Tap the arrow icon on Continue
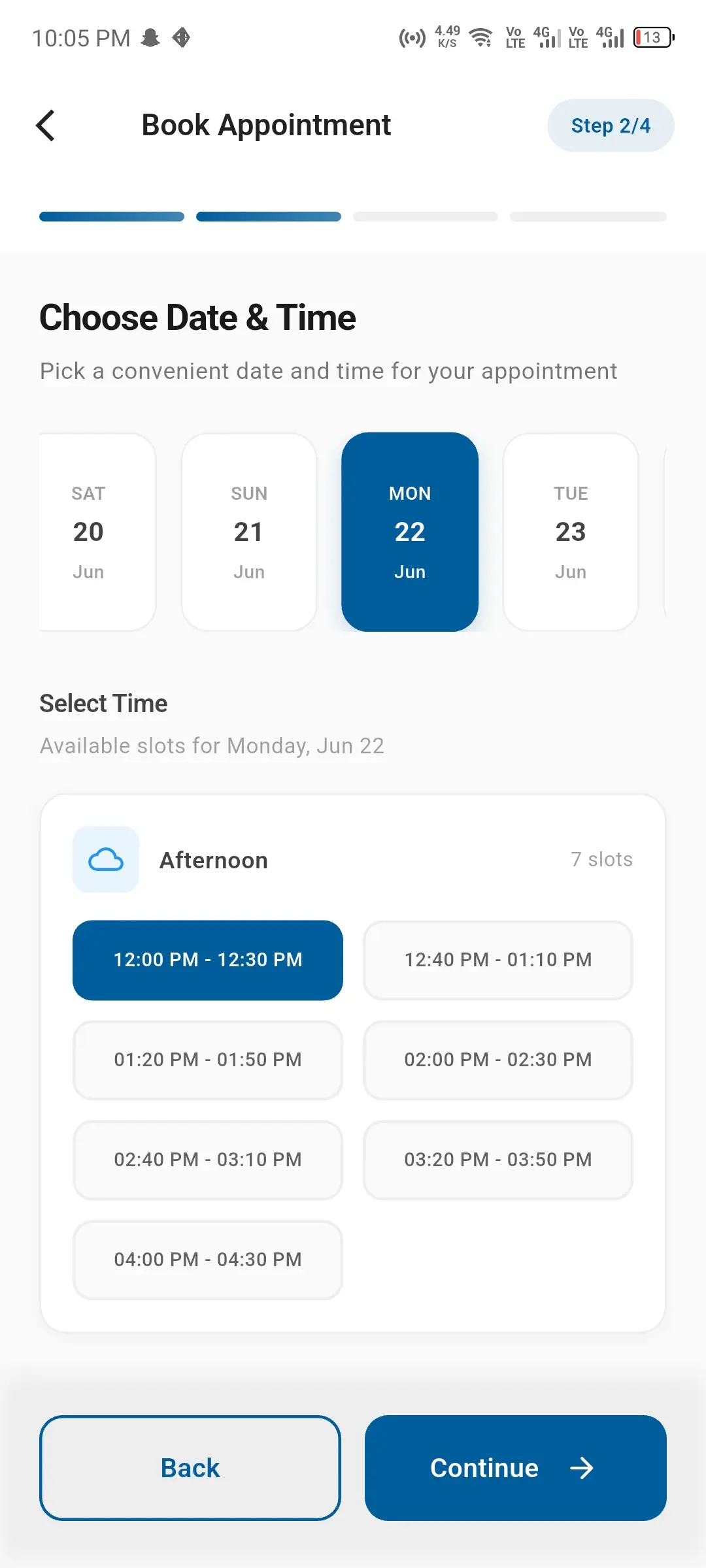This screenshot has height=1568, width=706. coord(581,1468)
